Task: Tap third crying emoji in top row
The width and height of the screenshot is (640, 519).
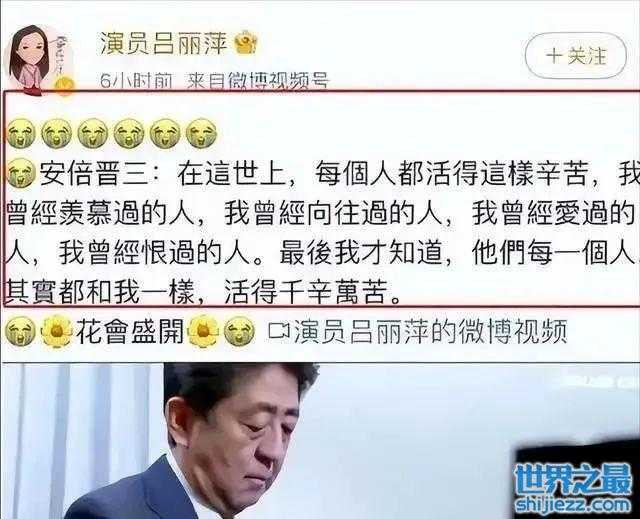Action: pyautogui.click(x=93, y=133)
